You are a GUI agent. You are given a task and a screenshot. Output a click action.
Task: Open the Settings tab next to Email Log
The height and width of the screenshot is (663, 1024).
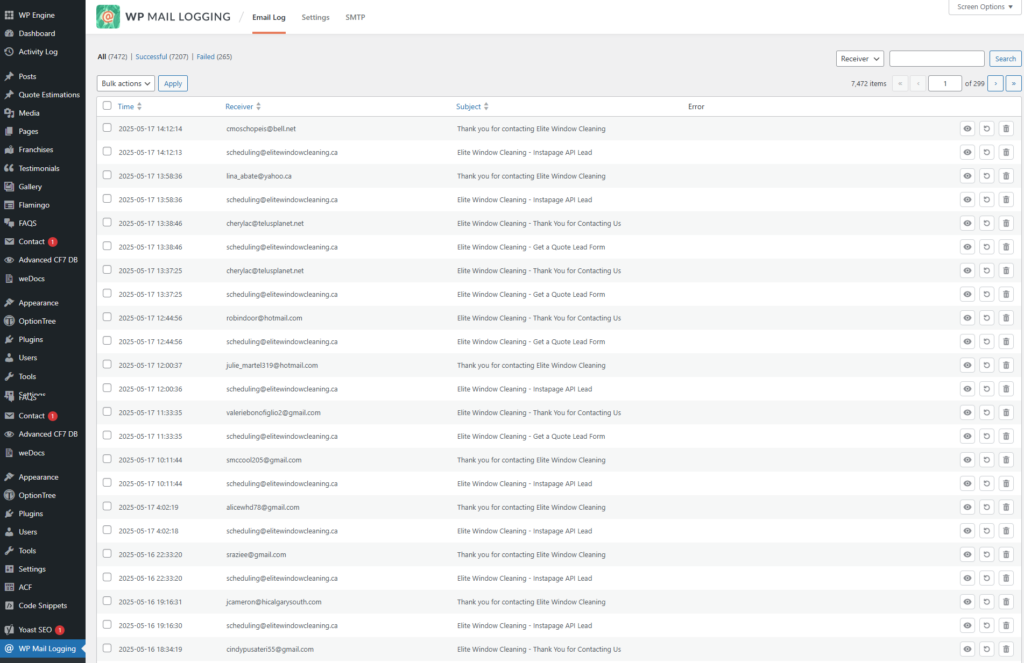(315, 18)
